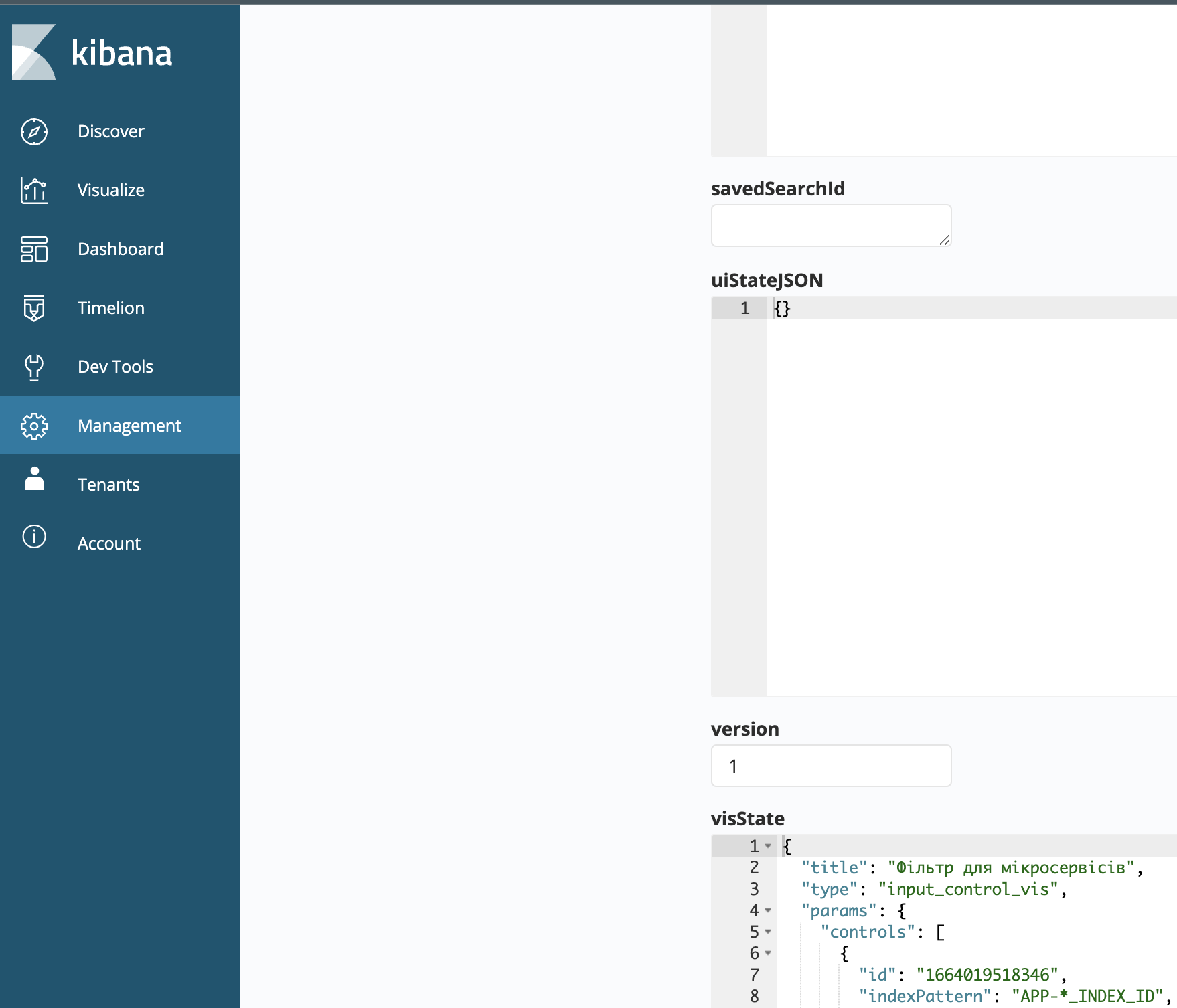1177x1008 pixels.
Task: Click the Kibana logo icon
Action: pos(33,52)
